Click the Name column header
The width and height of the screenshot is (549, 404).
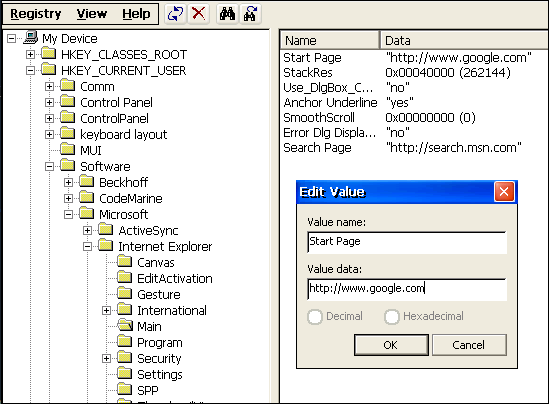[x=330, y=40]
